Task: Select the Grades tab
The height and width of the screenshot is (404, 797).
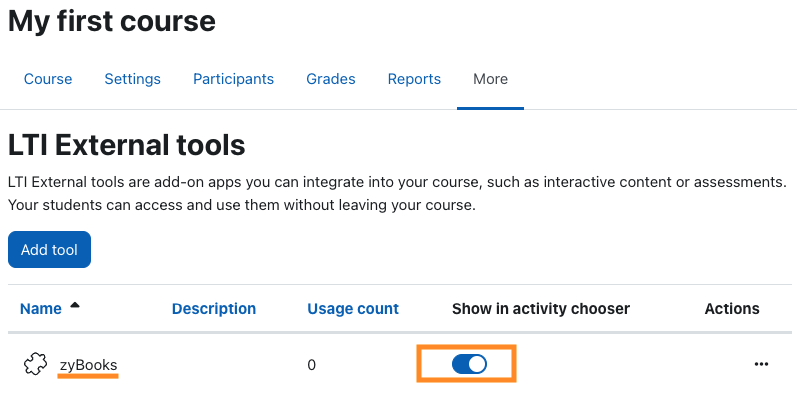Action: [330, 79]
